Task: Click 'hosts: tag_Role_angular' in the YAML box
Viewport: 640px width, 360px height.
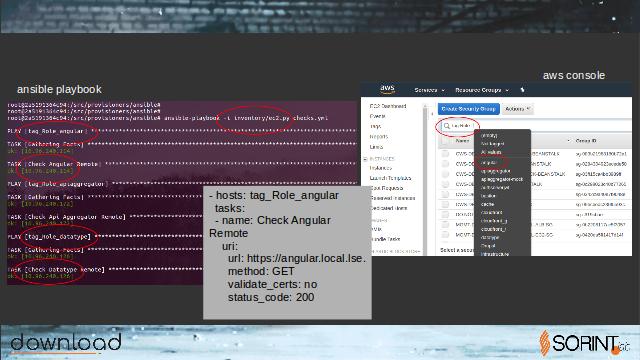Action: (x=277, y=196)
